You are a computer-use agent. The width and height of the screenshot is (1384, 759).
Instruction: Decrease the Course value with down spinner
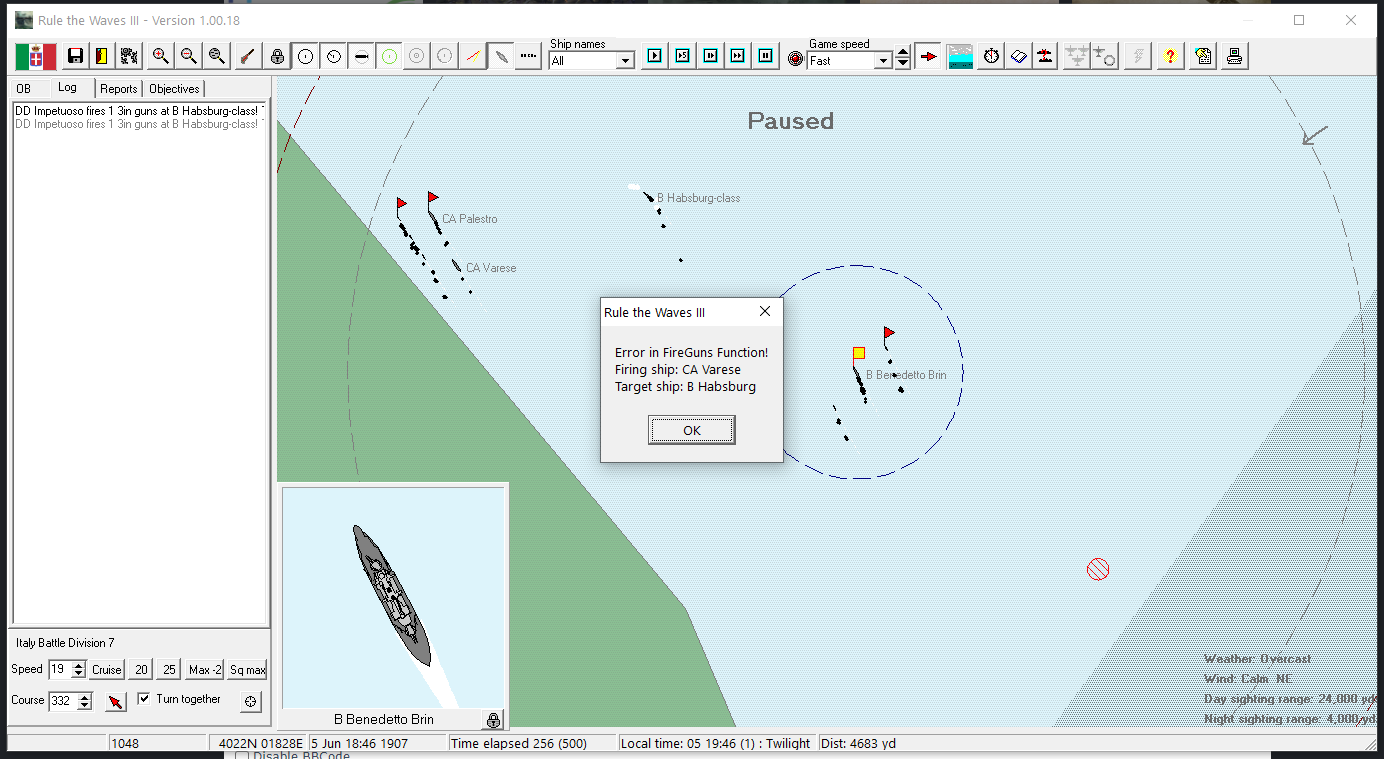[85, 706]
